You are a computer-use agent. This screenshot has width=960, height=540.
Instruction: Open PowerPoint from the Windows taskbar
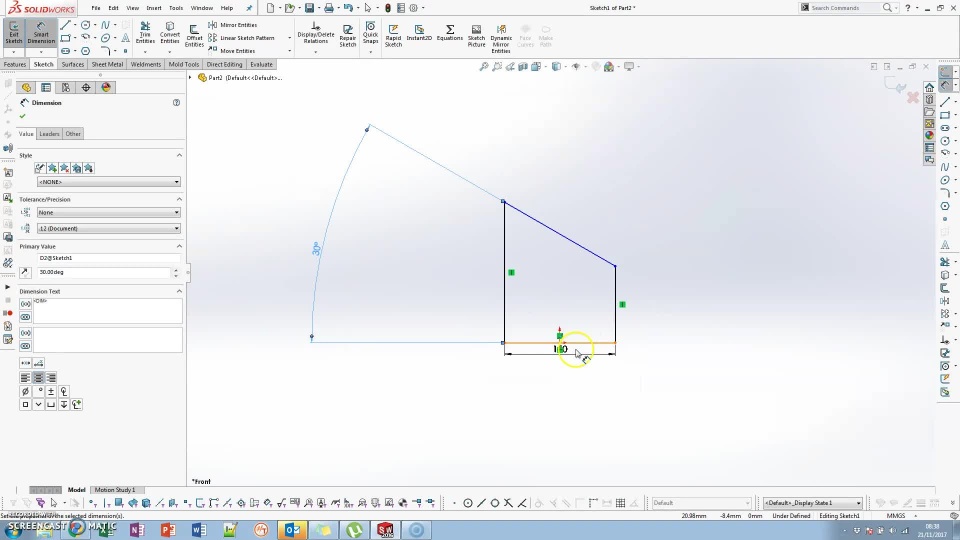click(168, 530)
